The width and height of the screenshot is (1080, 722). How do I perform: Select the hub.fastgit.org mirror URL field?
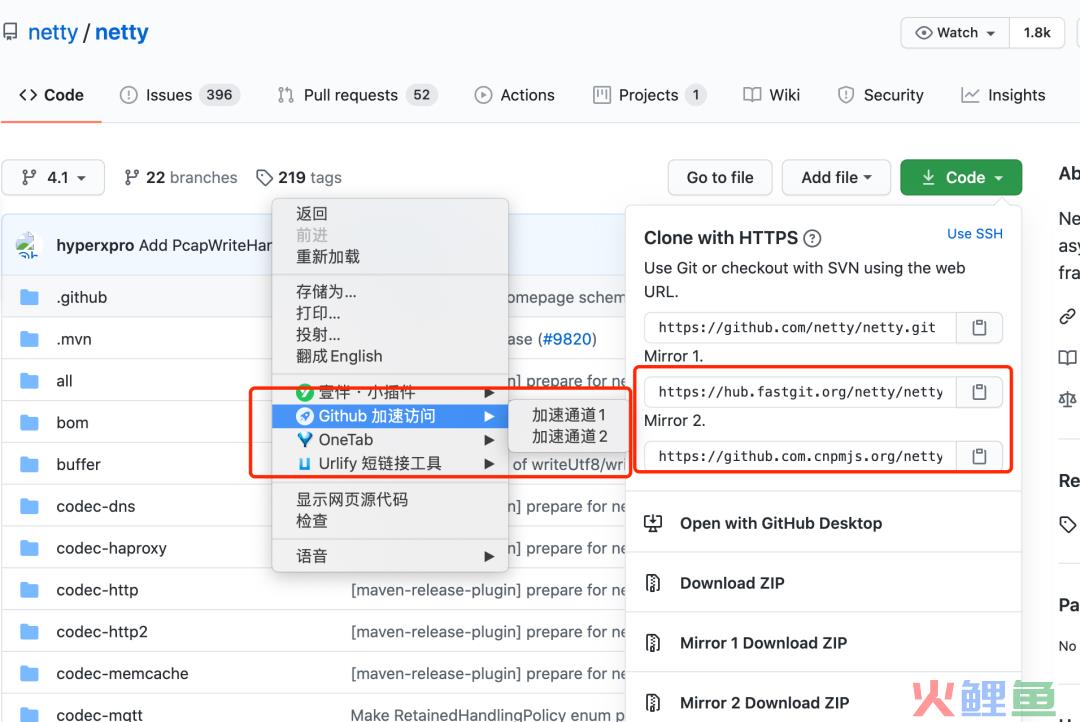click(x=800, y=392)
